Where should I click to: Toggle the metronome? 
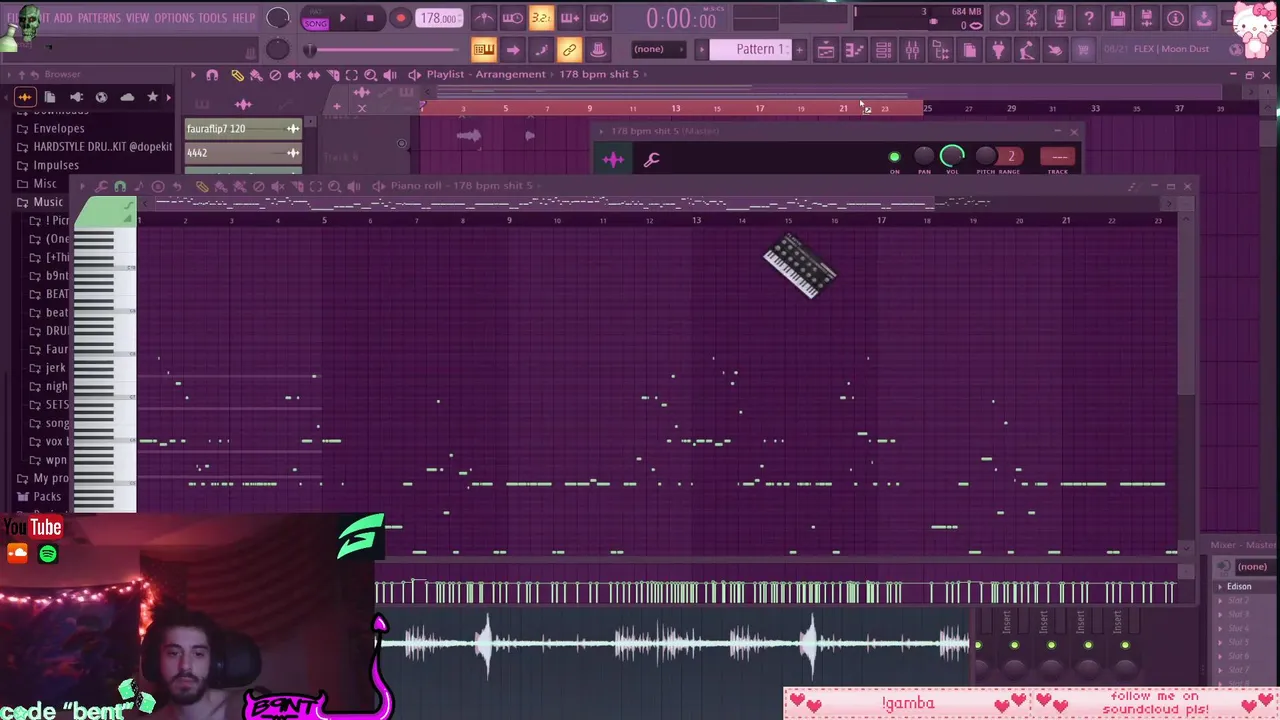pos(483,18)
